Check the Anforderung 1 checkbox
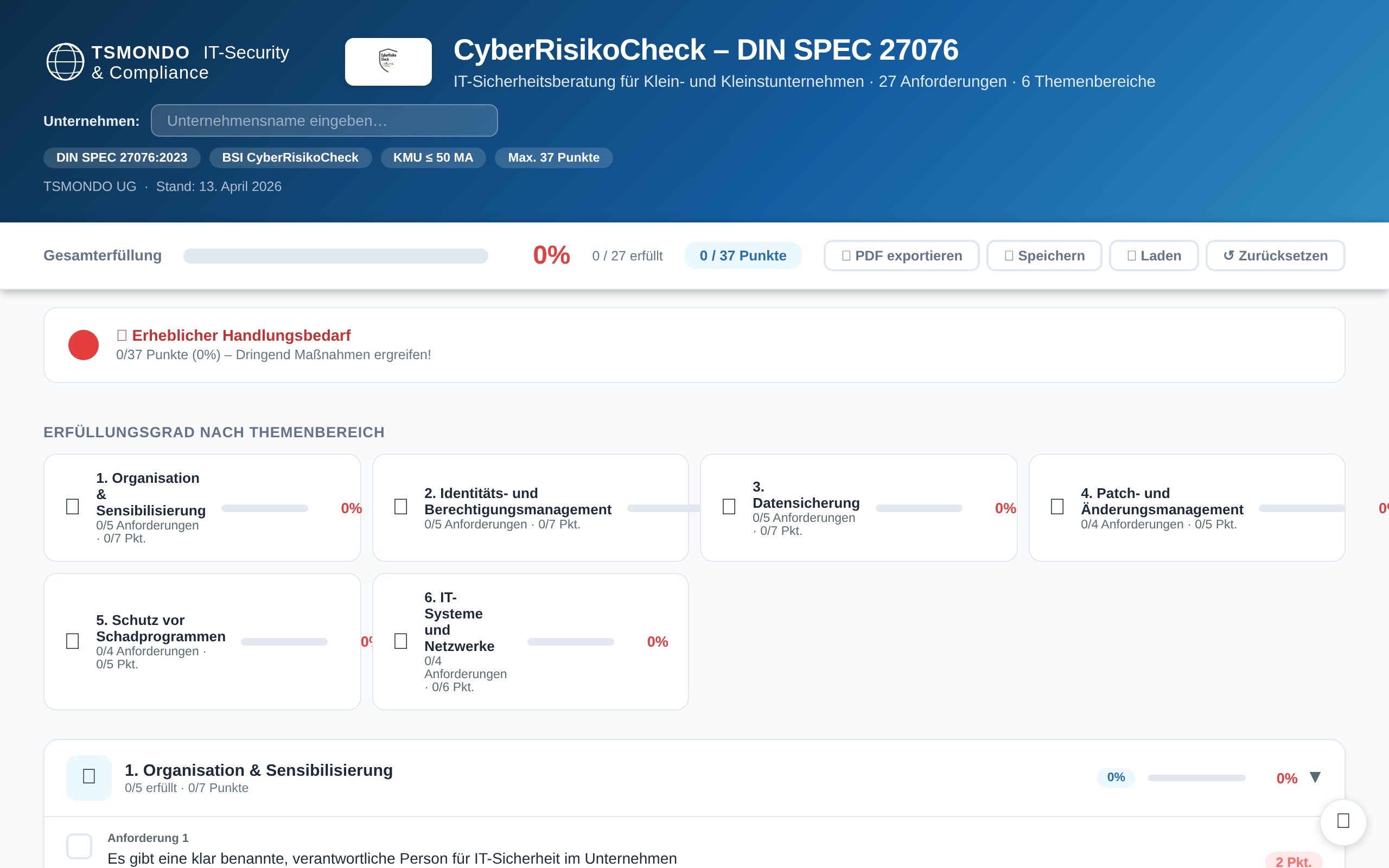Image resolution: width=1389 pixels, height=868 pixels. (79, 846)
